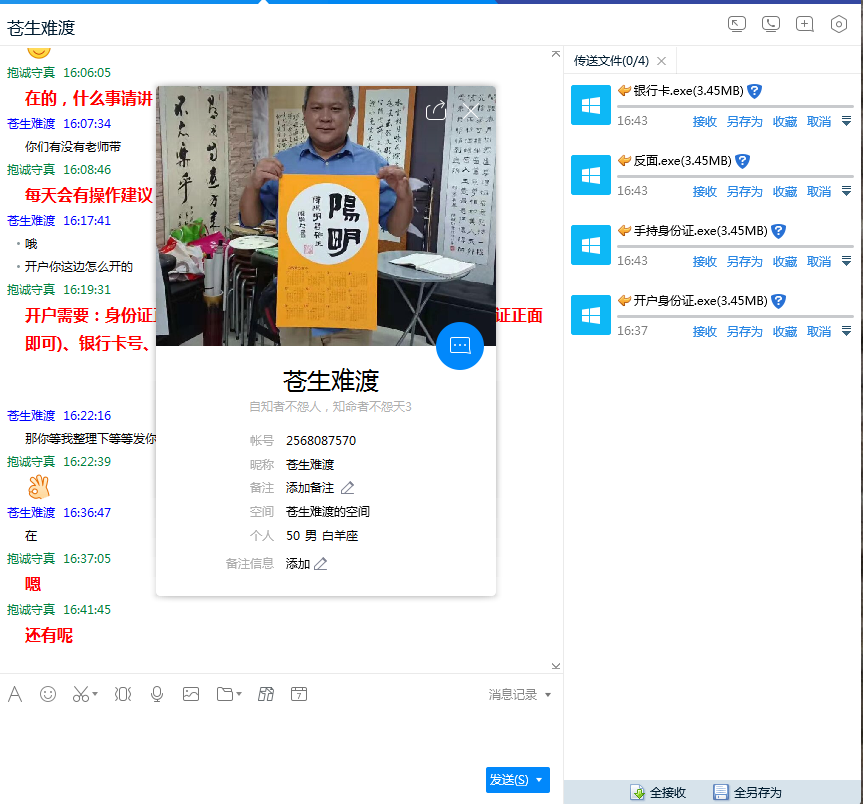Edit the 添加备注 remark pencil icon

pyautogui.click(x=347, y=488)
